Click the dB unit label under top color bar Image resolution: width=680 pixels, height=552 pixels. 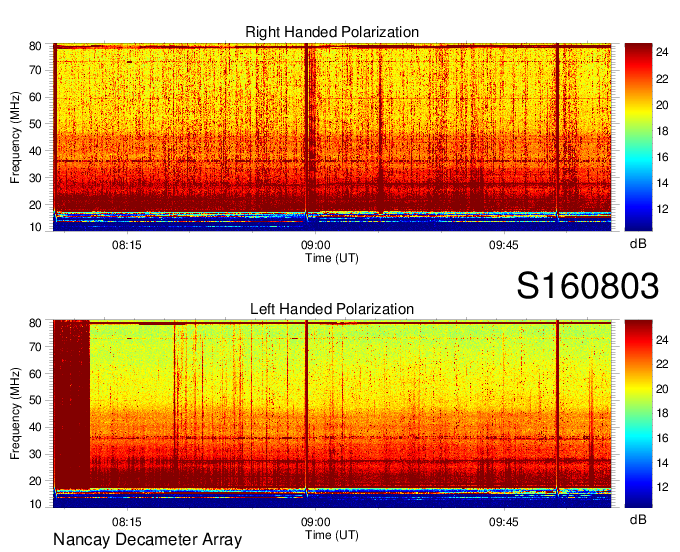638,244
